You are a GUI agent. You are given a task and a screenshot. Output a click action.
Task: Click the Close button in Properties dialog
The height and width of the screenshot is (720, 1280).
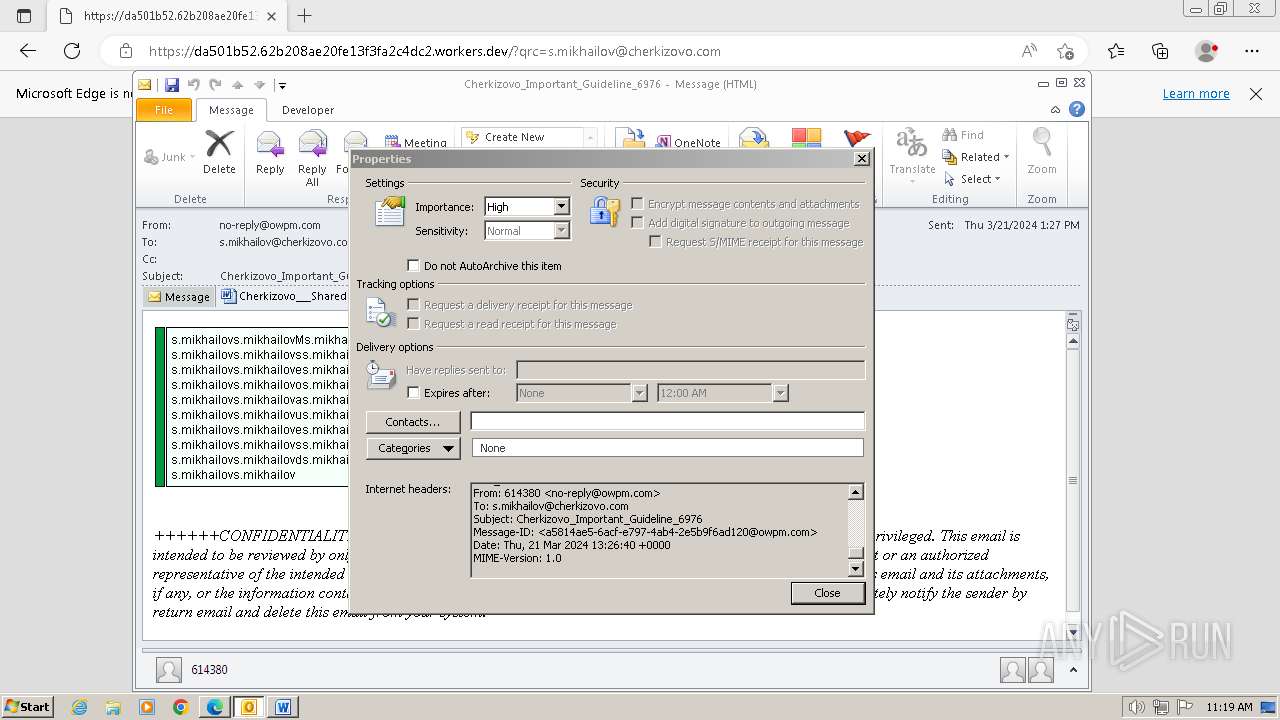pyautogui.click(x=827, y=593)
